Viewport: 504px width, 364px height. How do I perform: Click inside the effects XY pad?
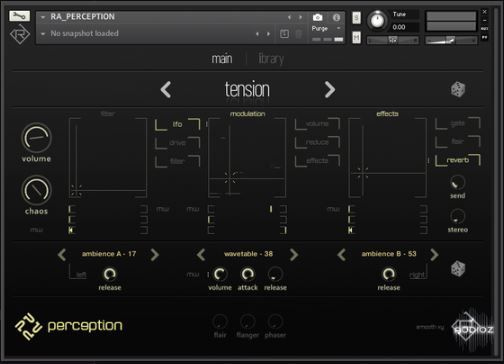coord(387,157)
